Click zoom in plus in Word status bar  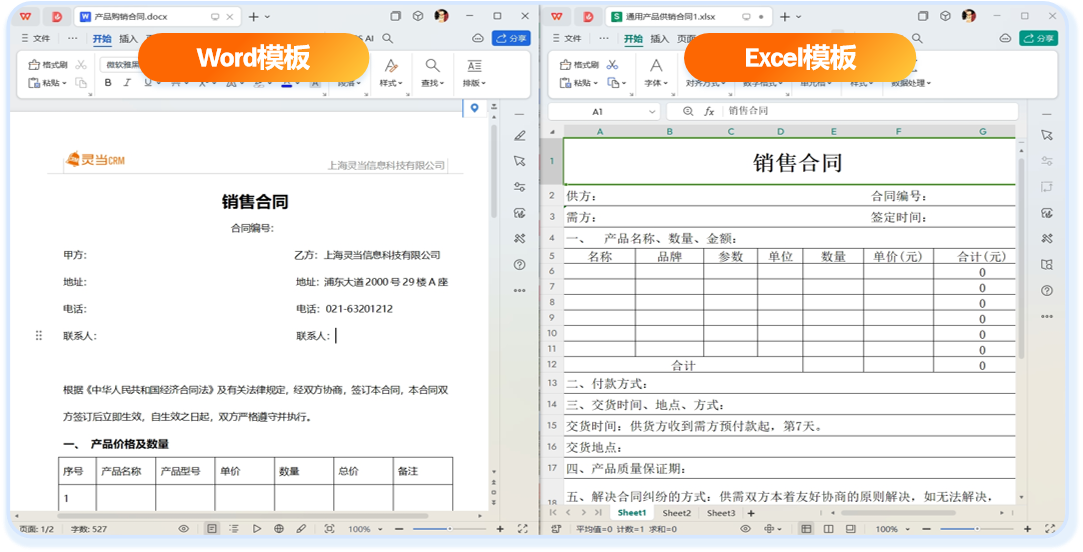click(500, 529)
